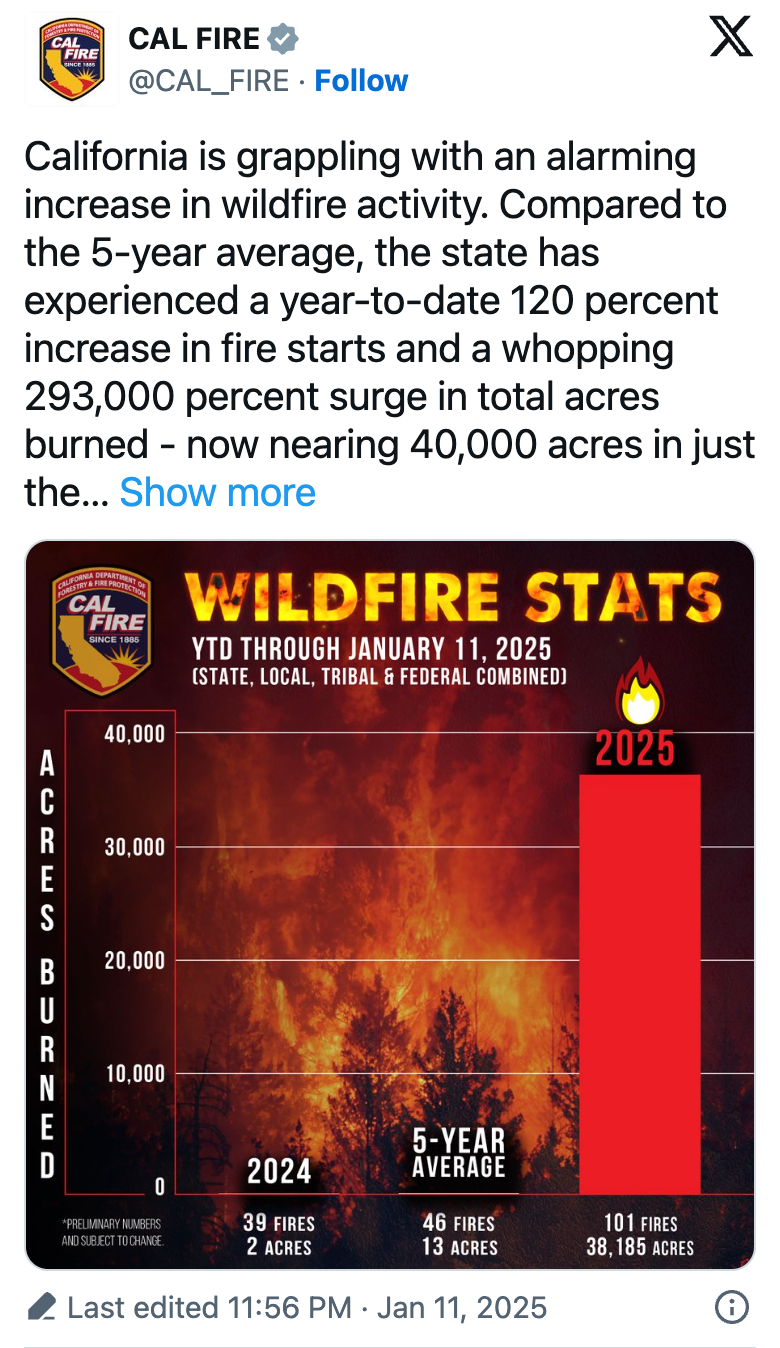Click the CAL FIRE shield logo in infographic

pos(100,633)
